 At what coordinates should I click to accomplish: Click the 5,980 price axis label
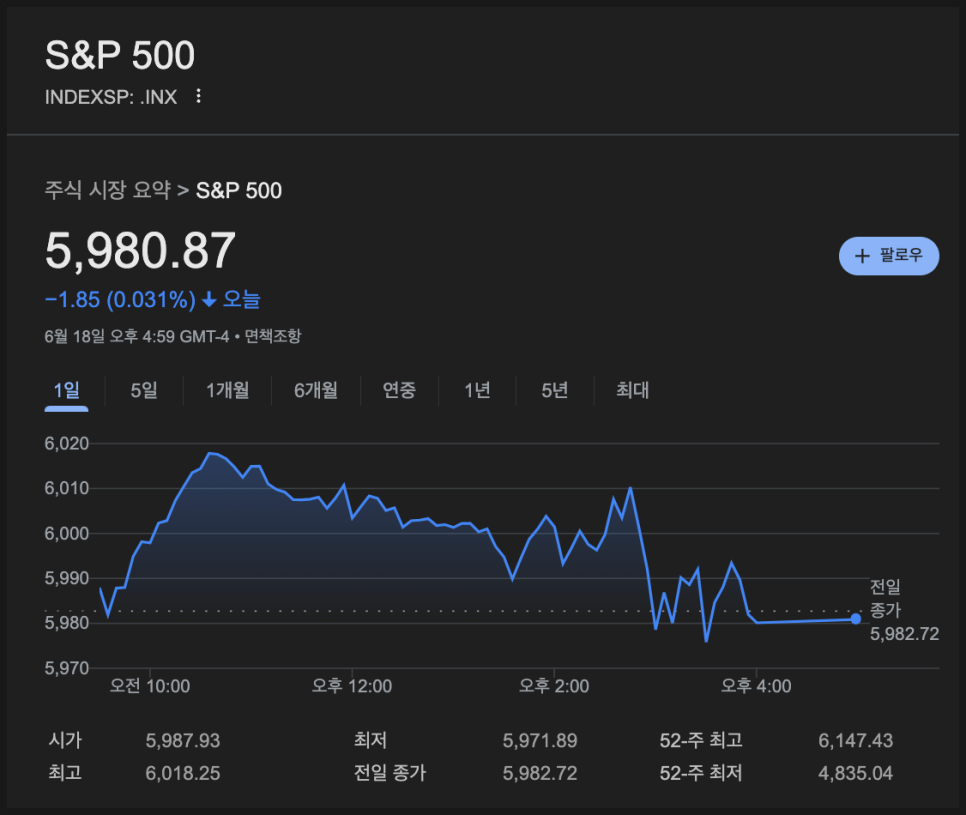tap(67, 623)
